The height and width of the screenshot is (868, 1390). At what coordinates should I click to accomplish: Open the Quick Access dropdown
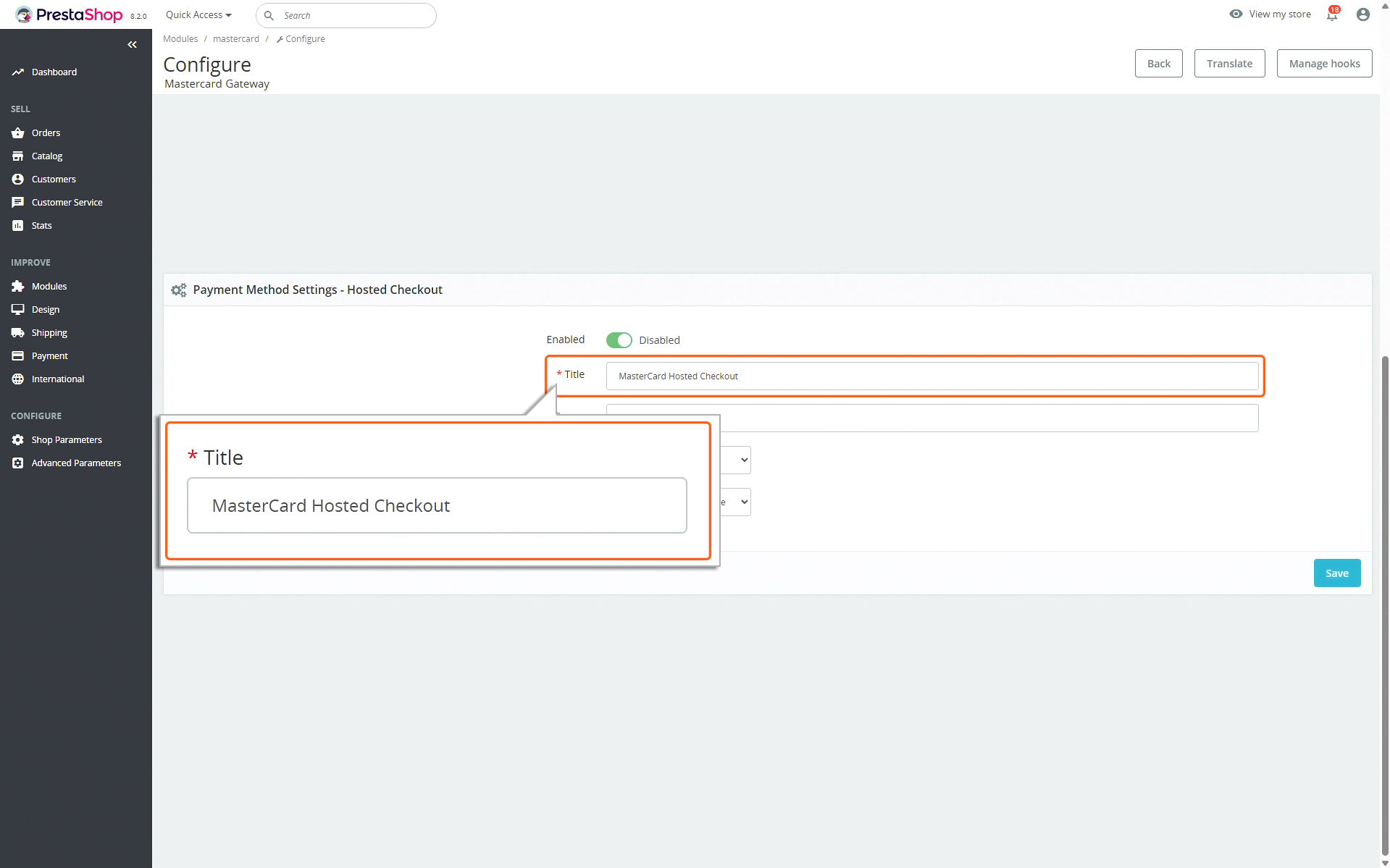[x=198, y=15]
